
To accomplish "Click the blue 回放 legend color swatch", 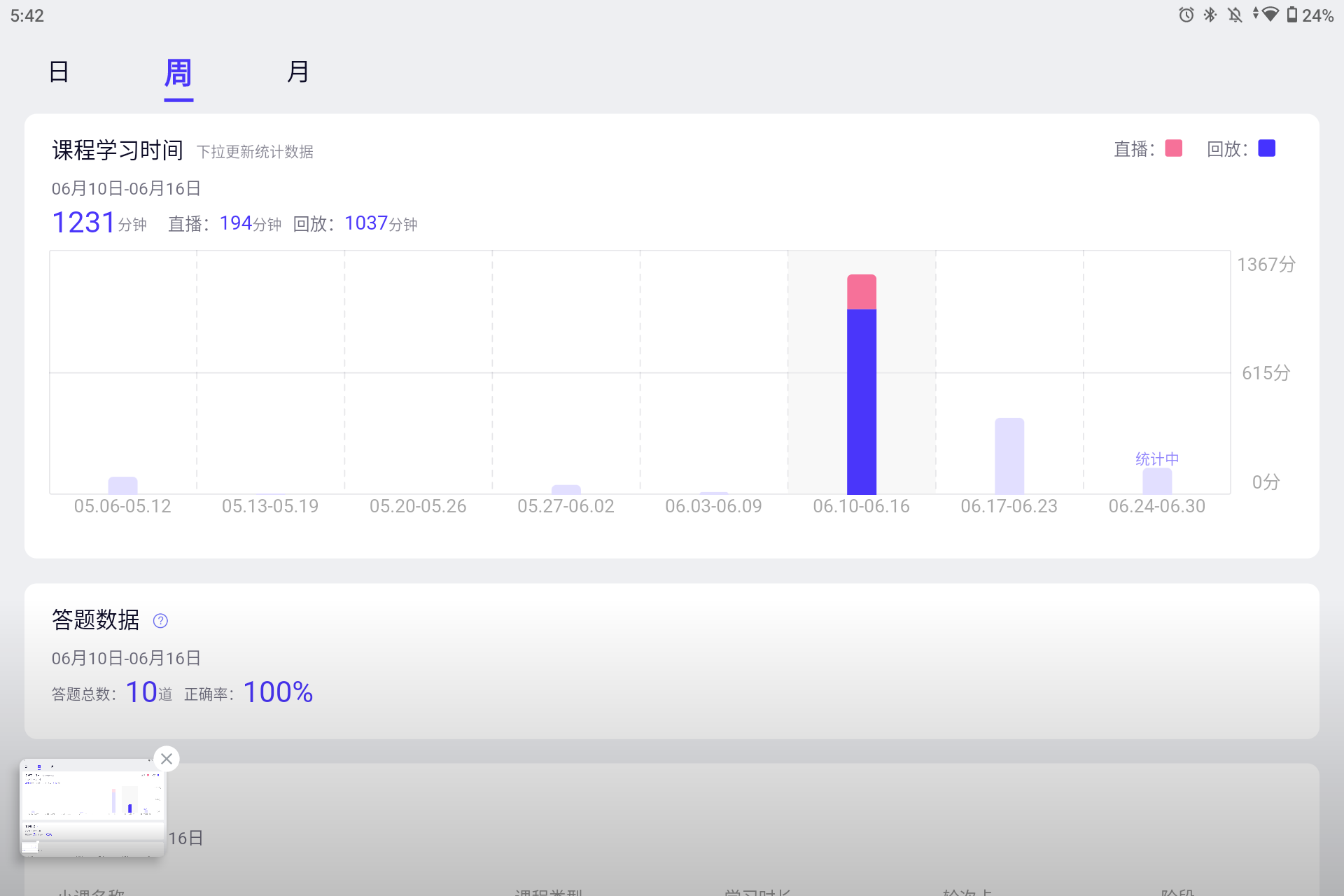I will 1267,148.
